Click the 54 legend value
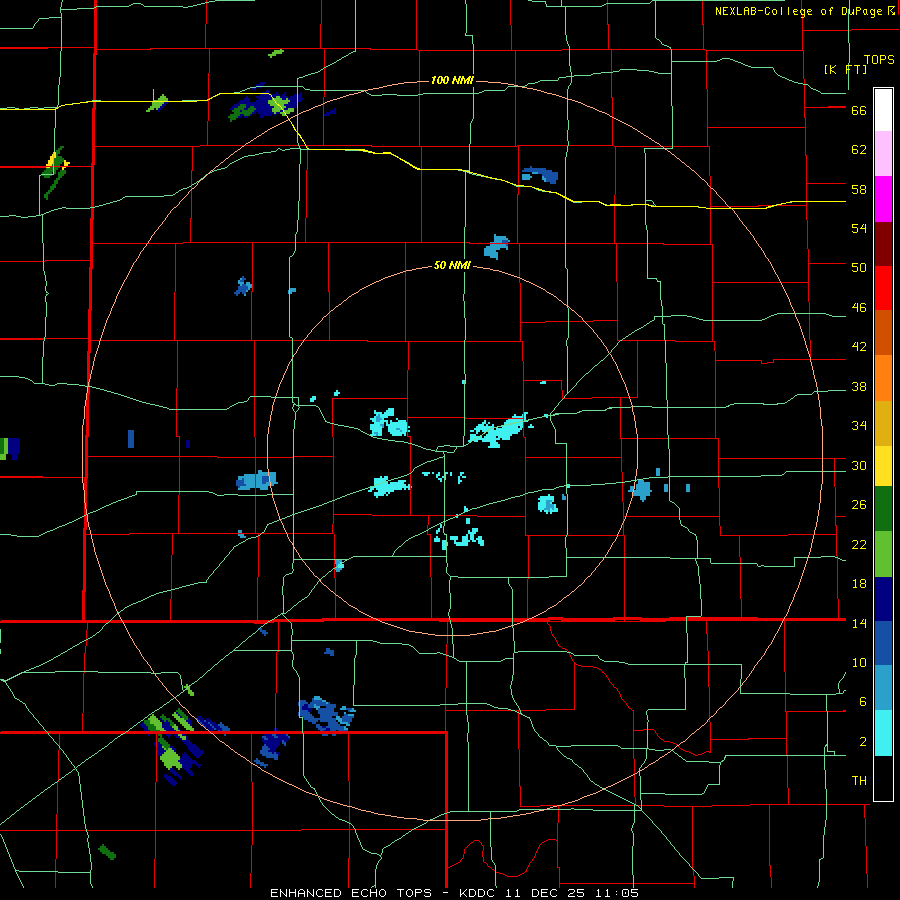Image resolution: width=900 pixels, height=900 pixels. coord(859,228)
